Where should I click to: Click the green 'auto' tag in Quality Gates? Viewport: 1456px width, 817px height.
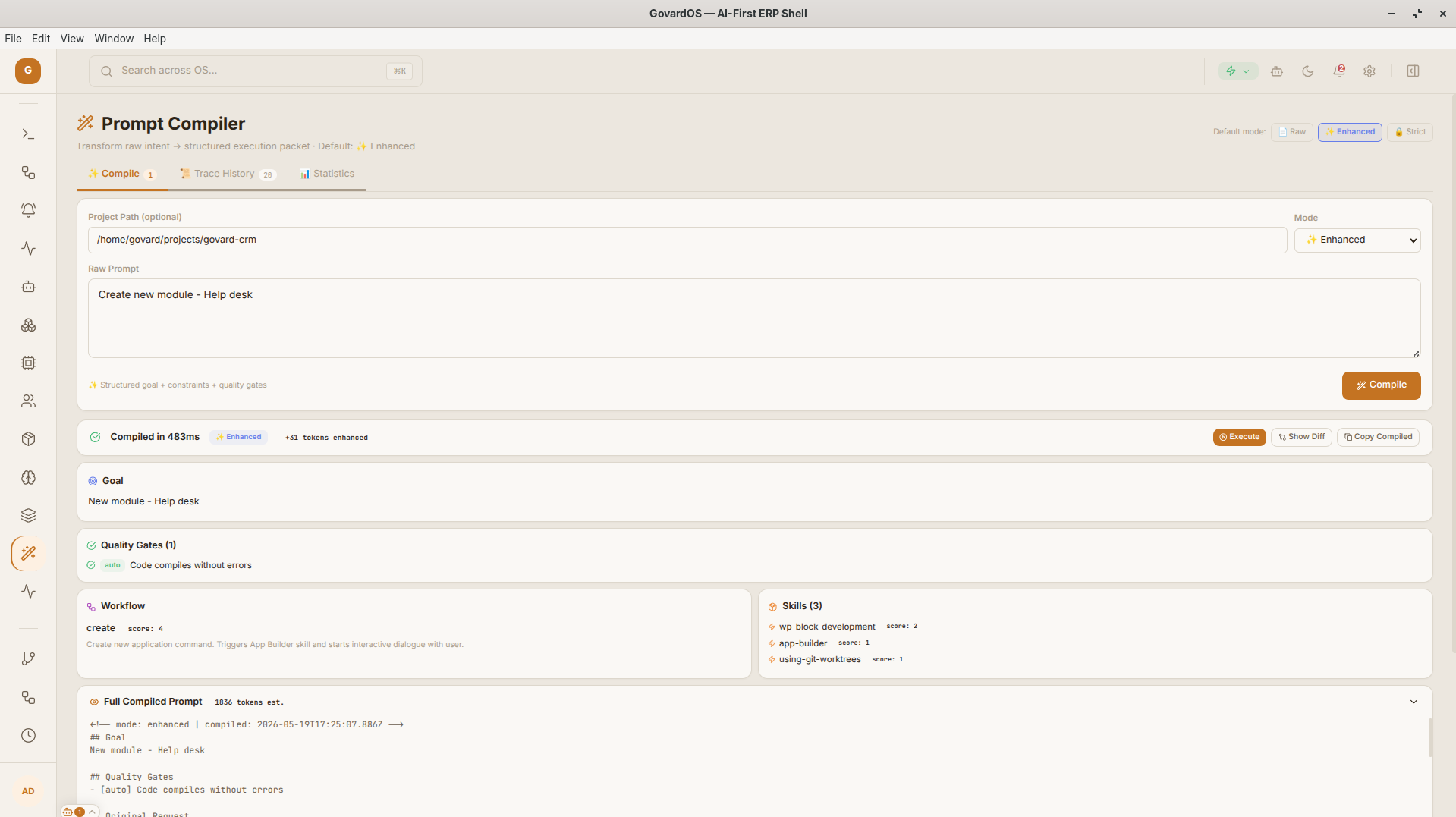point(112,565)
